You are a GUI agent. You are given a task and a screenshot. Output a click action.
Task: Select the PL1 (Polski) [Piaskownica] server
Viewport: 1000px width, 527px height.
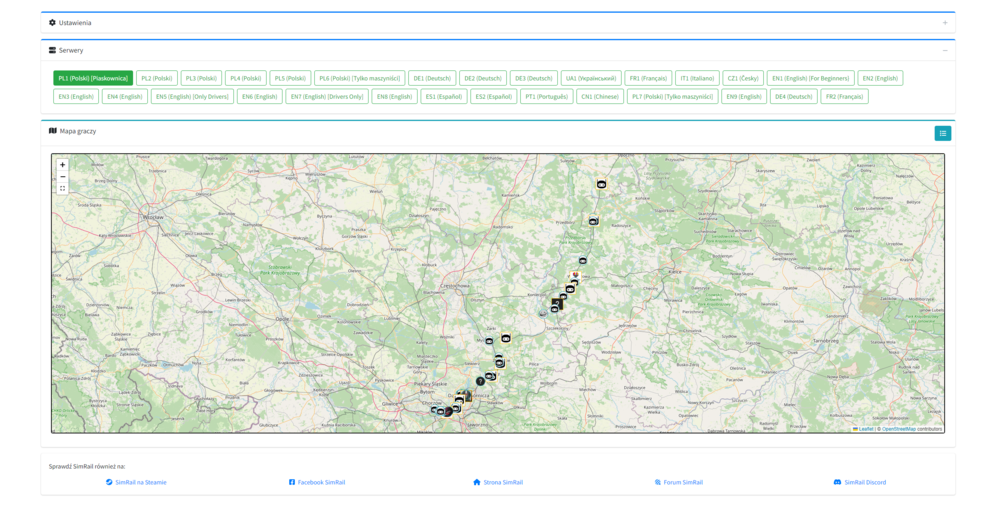pos(93,78)
